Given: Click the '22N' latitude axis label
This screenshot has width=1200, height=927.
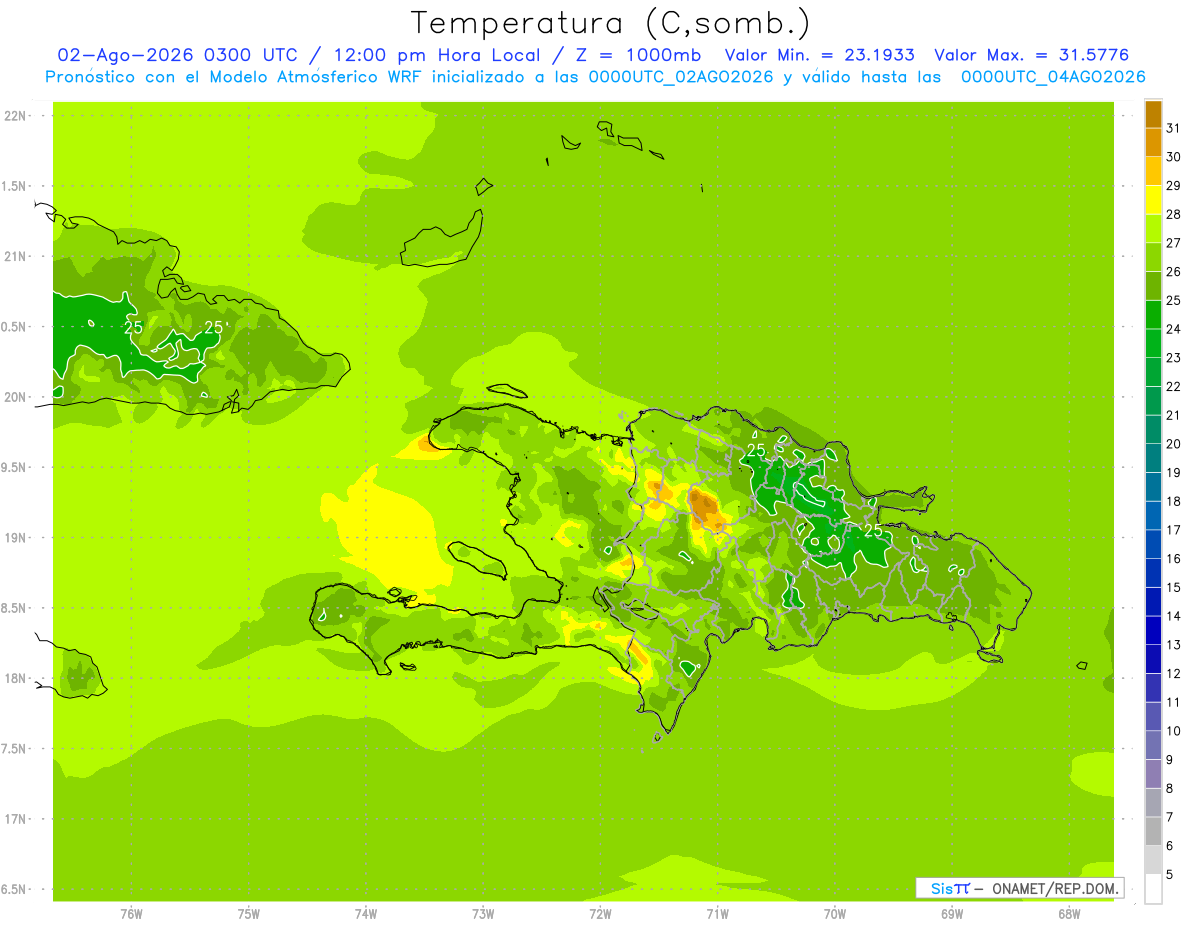Looking at the screenshot, I should coord(16,116).
